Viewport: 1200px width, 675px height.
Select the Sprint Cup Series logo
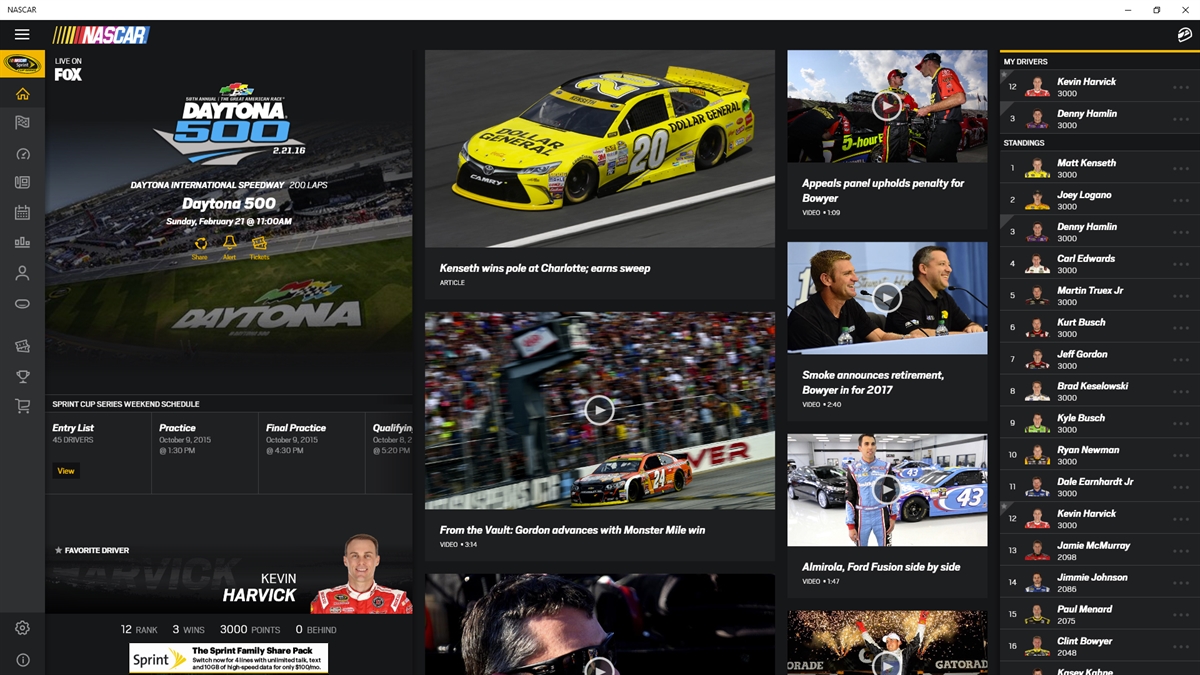(22, 63)
